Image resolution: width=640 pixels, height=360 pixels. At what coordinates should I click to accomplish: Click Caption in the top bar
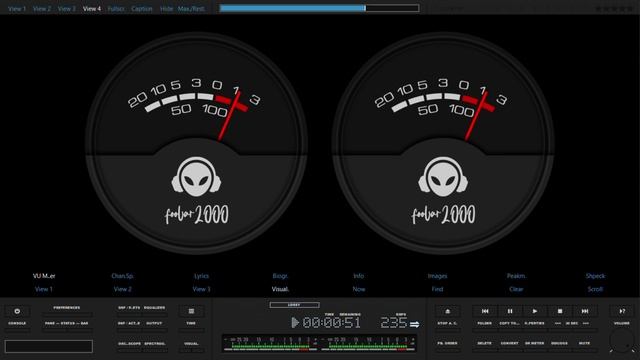[142, 9]
